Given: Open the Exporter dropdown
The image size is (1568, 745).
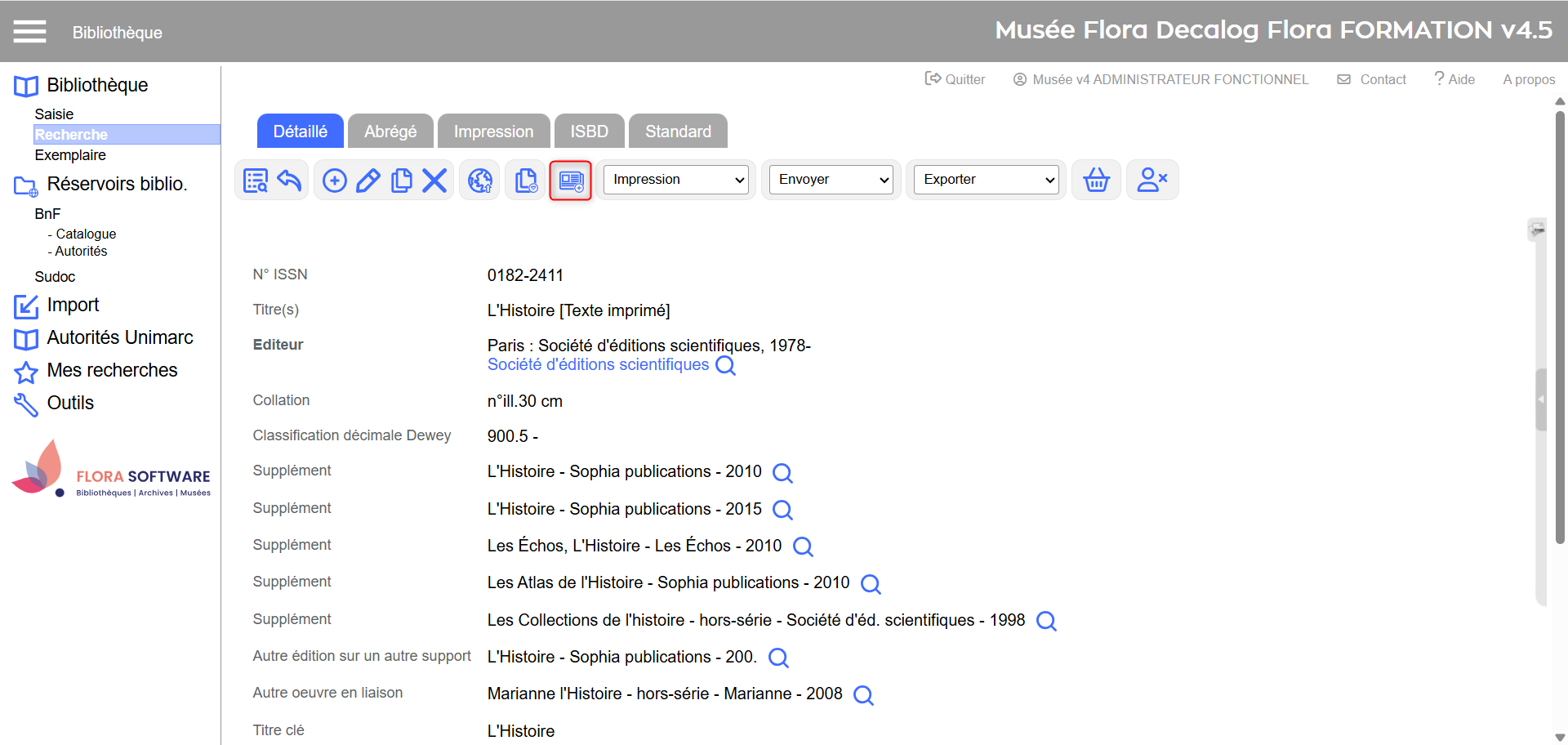Looking at the screenshot, I should click(986, 180).
